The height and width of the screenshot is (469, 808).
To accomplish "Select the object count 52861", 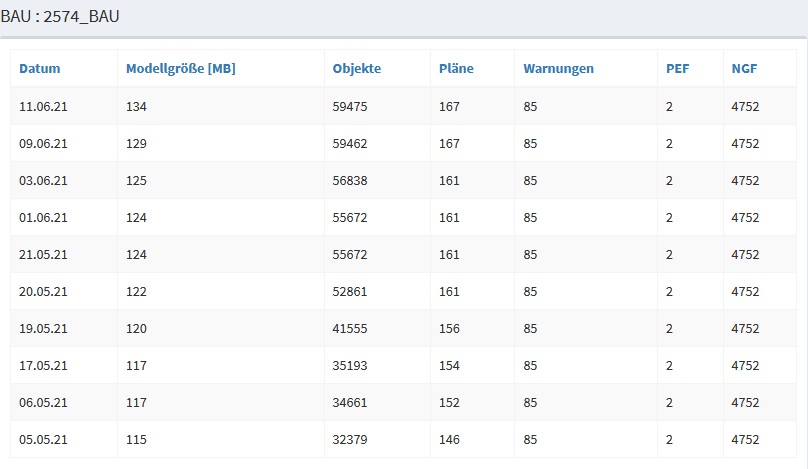I will [350, 291].
